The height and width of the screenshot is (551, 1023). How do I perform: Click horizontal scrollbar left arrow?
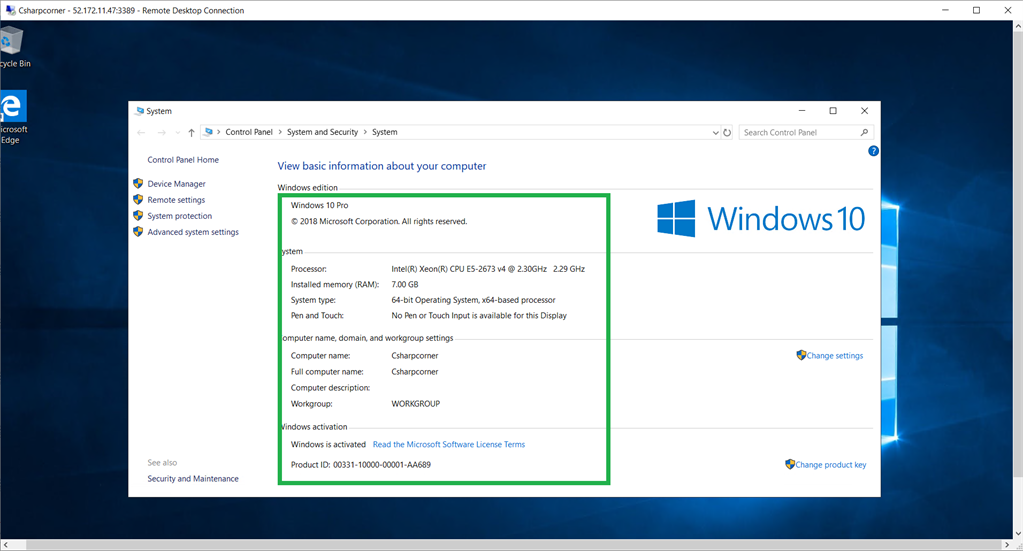[x=5, y=544]
